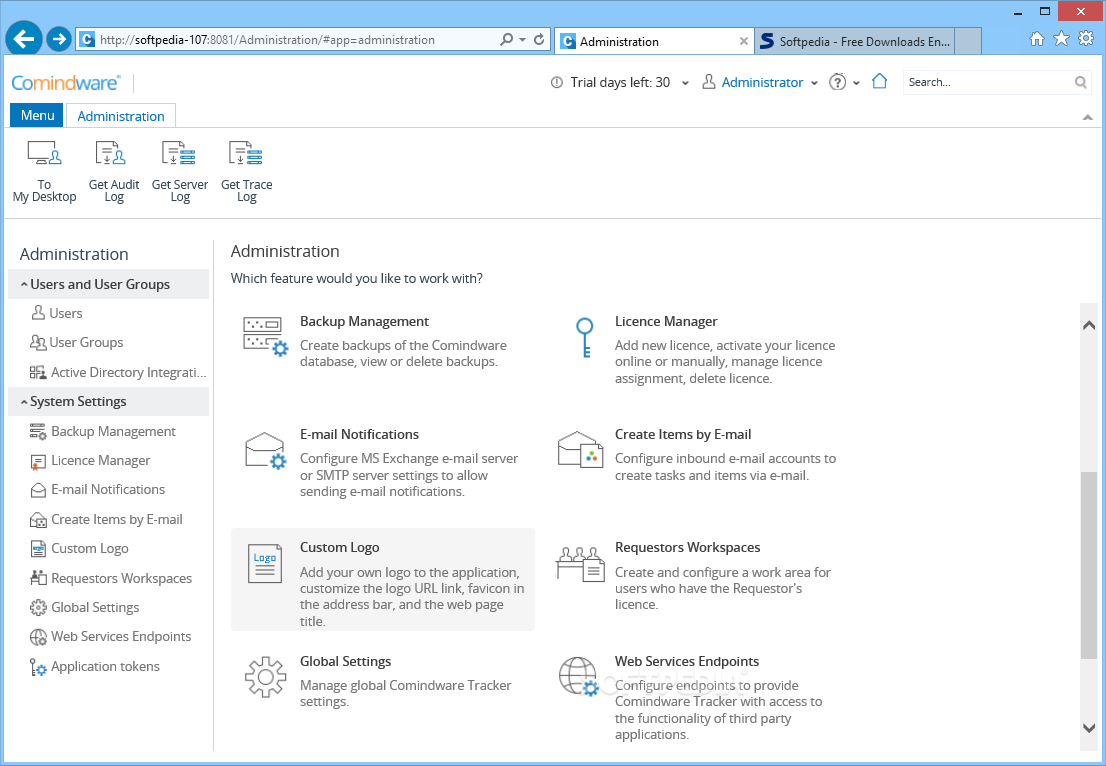Click the Comindware logo
This screenshot has width=1106, height=766.
tap(66, 83)
